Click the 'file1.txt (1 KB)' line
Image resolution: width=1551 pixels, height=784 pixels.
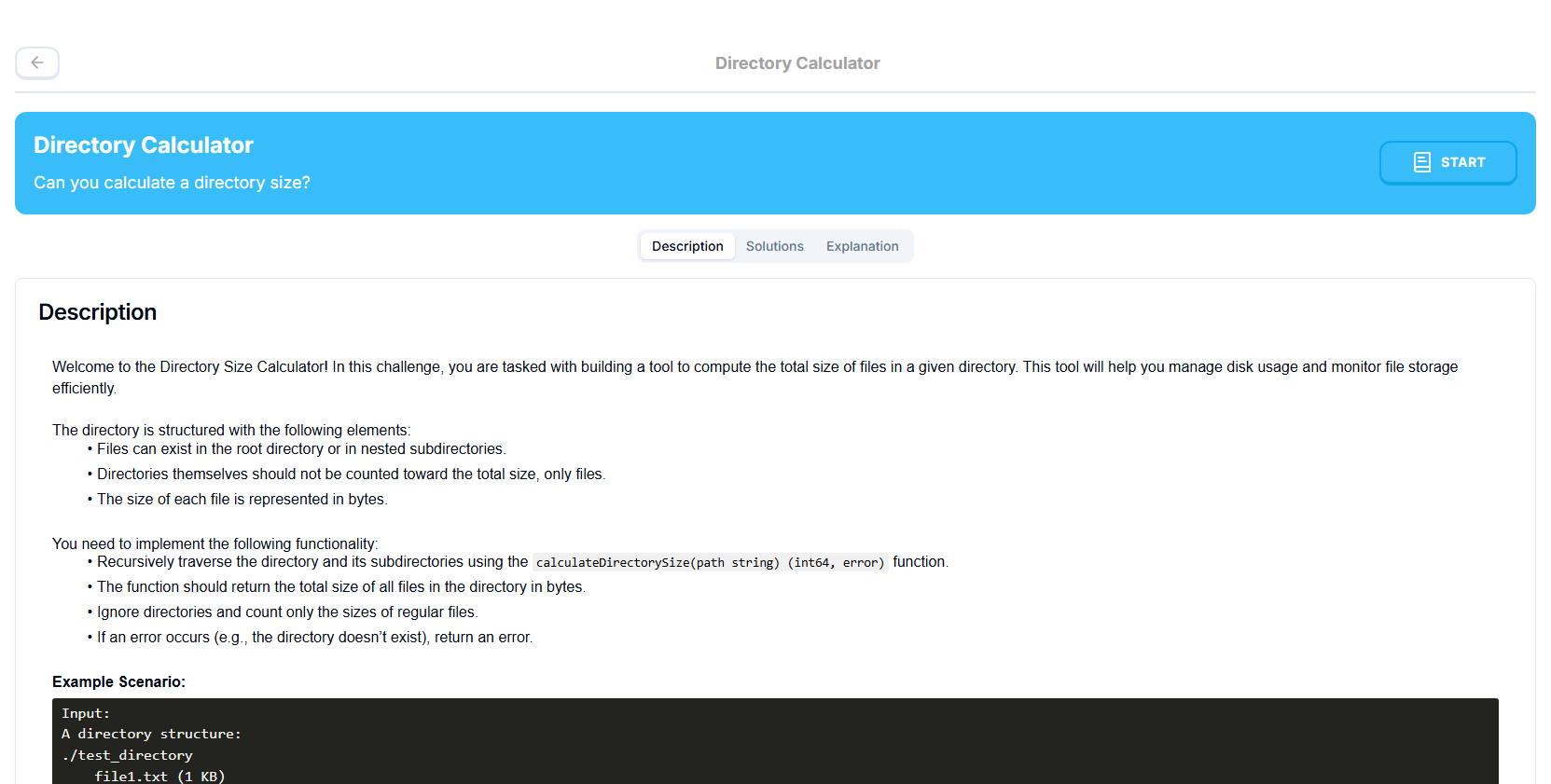[159, 776]
